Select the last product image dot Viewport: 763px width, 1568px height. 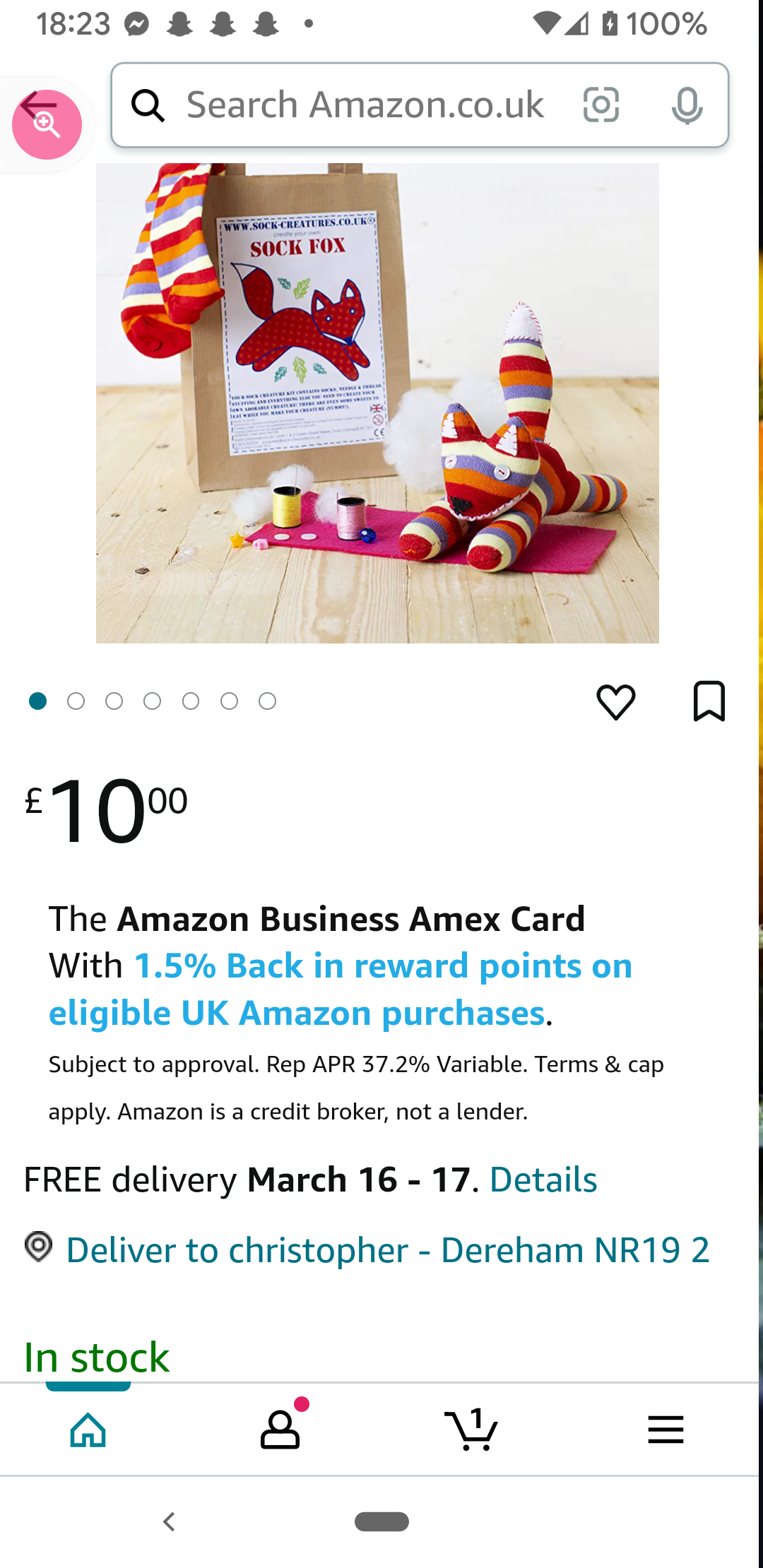click(x=267, y=701)
